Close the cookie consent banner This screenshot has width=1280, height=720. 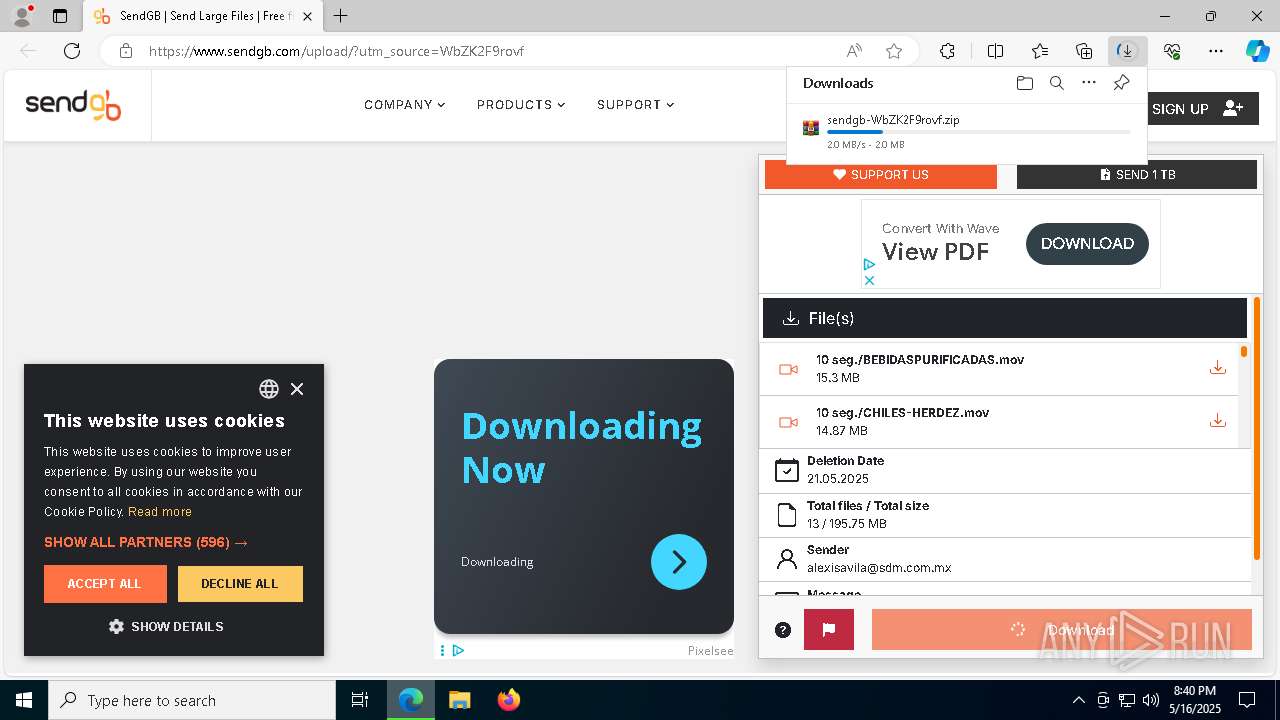coord(297,389)
